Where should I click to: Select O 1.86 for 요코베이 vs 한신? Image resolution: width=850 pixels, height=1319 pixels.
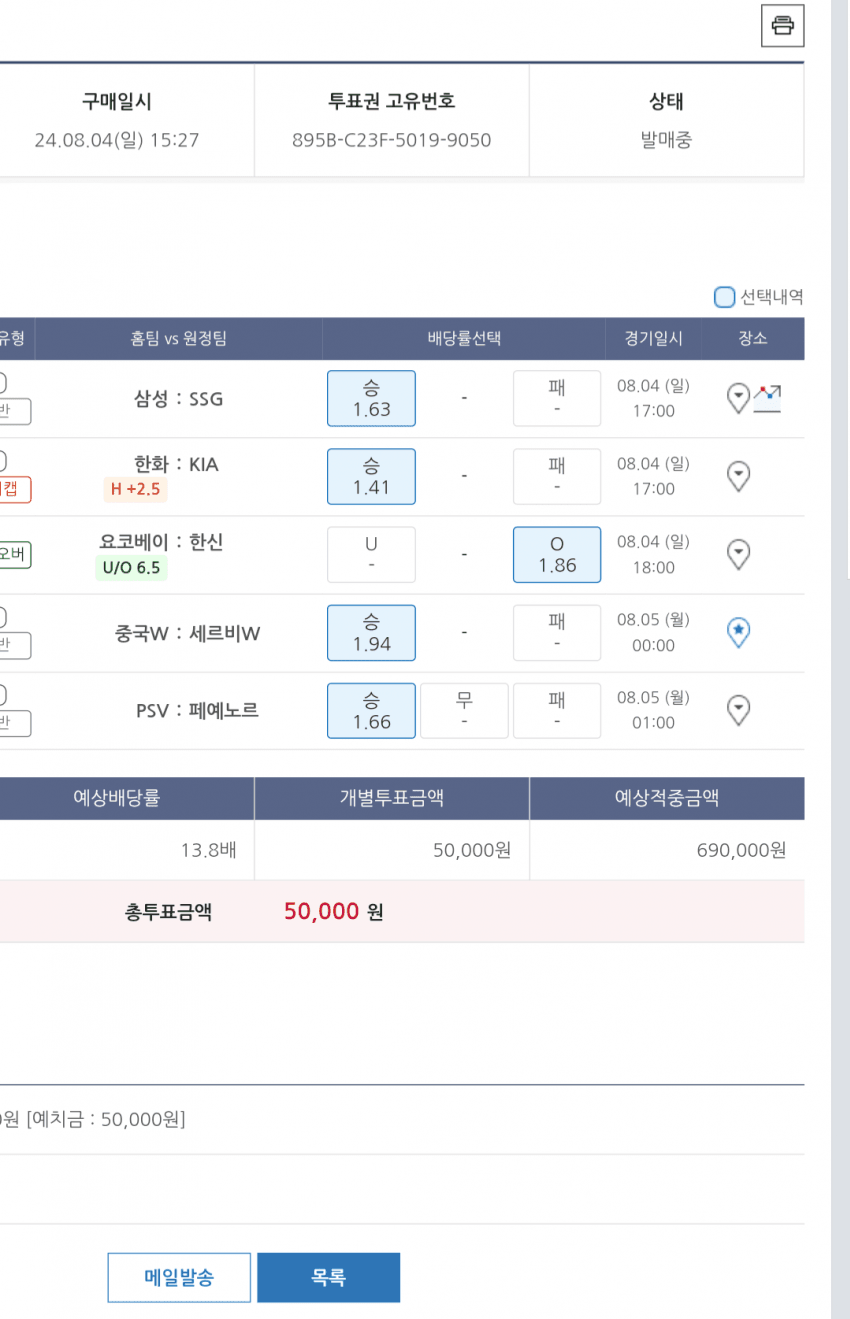pyautogui.click(x=556, y=554)
